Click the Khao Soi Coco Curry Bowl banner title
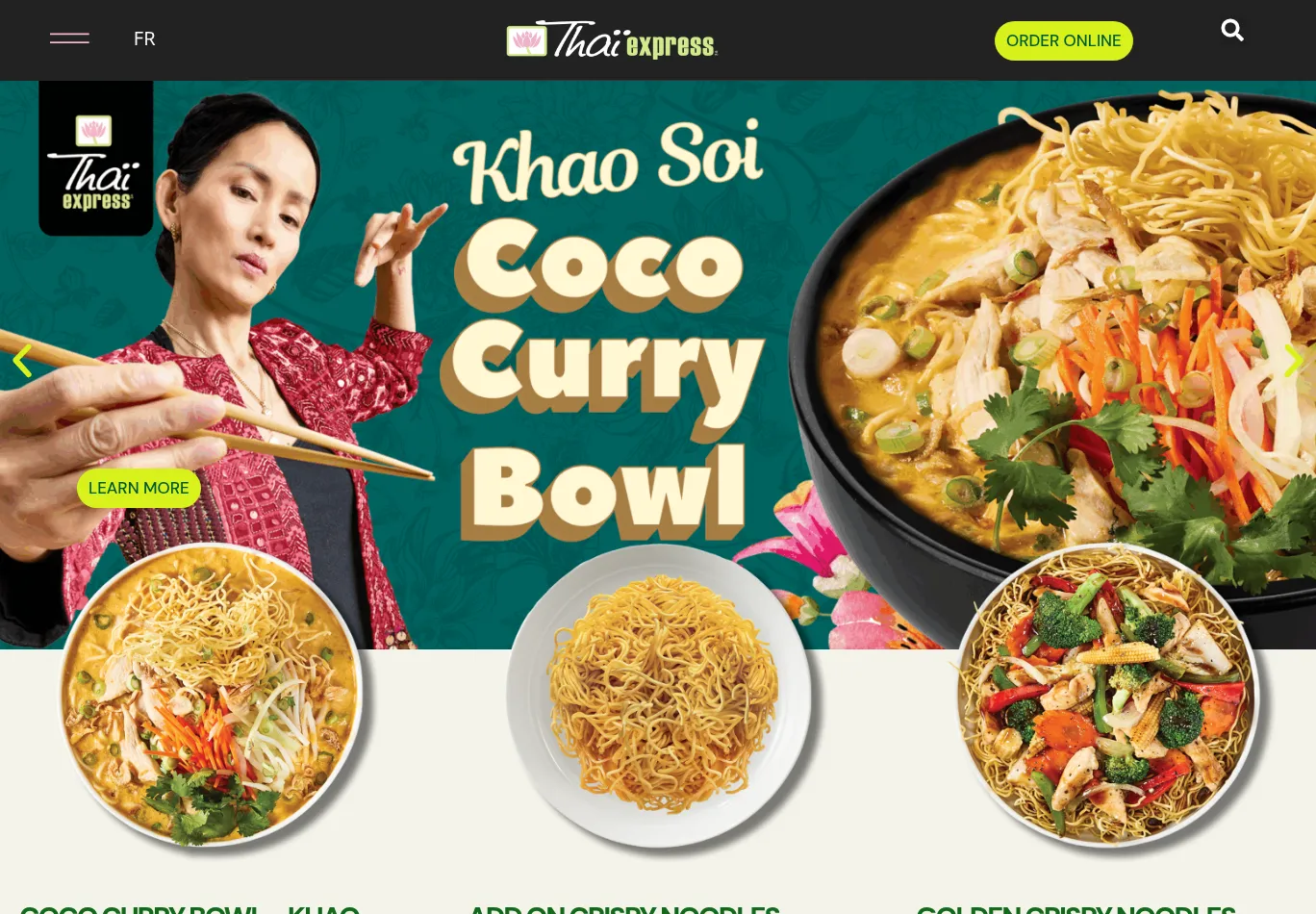This screenshot has width=1316, height=914. (x=603, y=327)
